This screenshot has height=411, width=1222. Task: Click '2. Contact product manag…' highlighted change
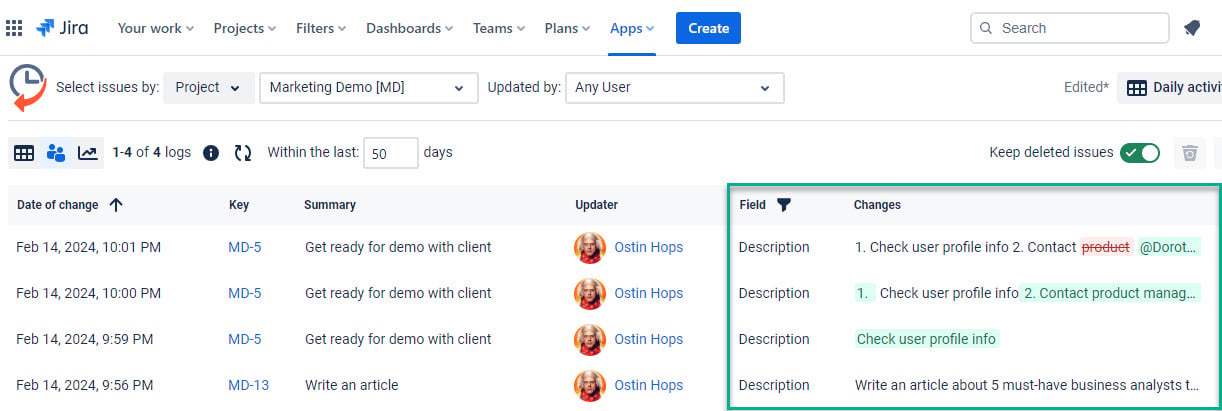pyautogui.click(x=1110, y=293)
